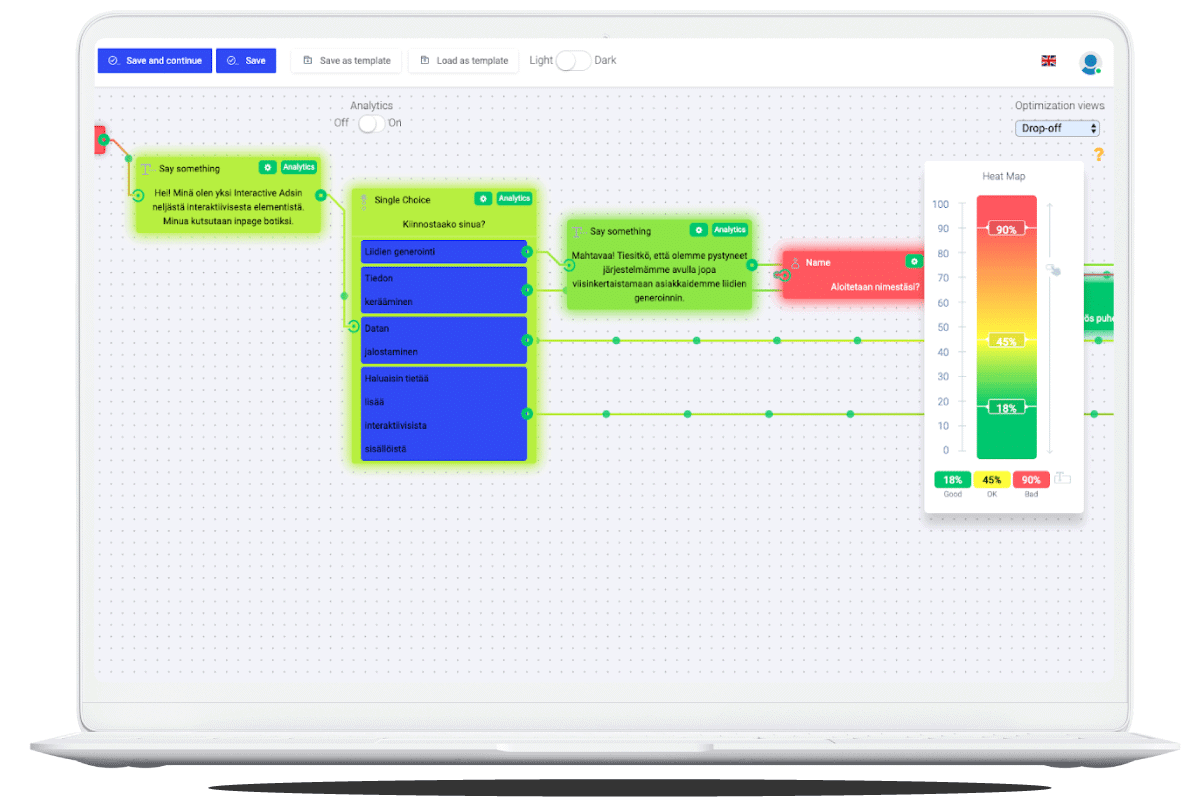Click the hand icon beside heat map slider
Screen dimensions: 1200x800
point(1053,270)
